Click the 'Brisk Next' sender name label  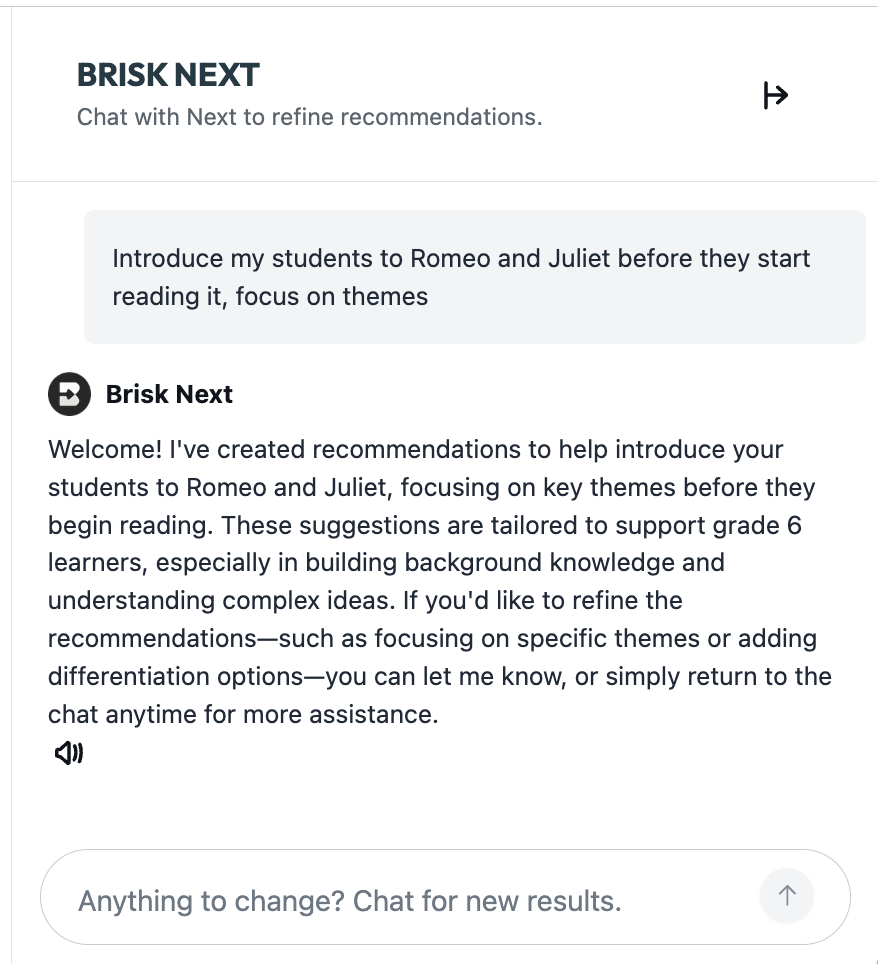tap(169, 394)
